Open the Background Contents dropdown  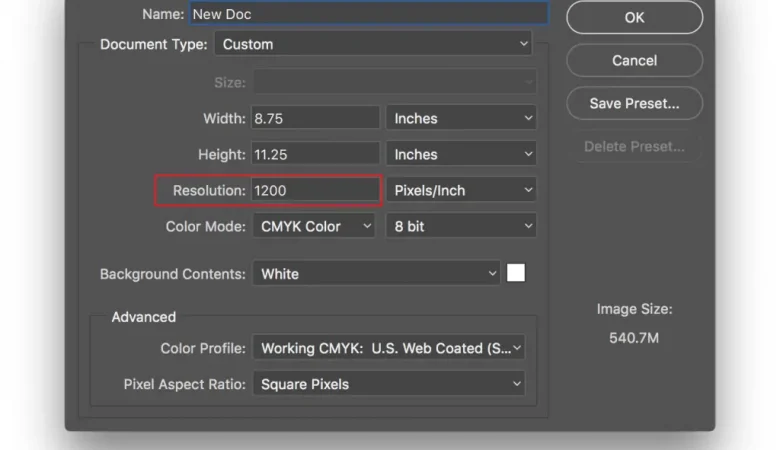coord(376,273)
